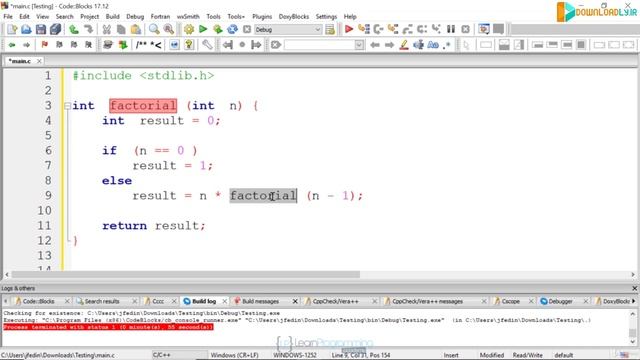Screen dimensions: 640x360
Task: Click the red Process terminated log line
Action: pos(108,327)
